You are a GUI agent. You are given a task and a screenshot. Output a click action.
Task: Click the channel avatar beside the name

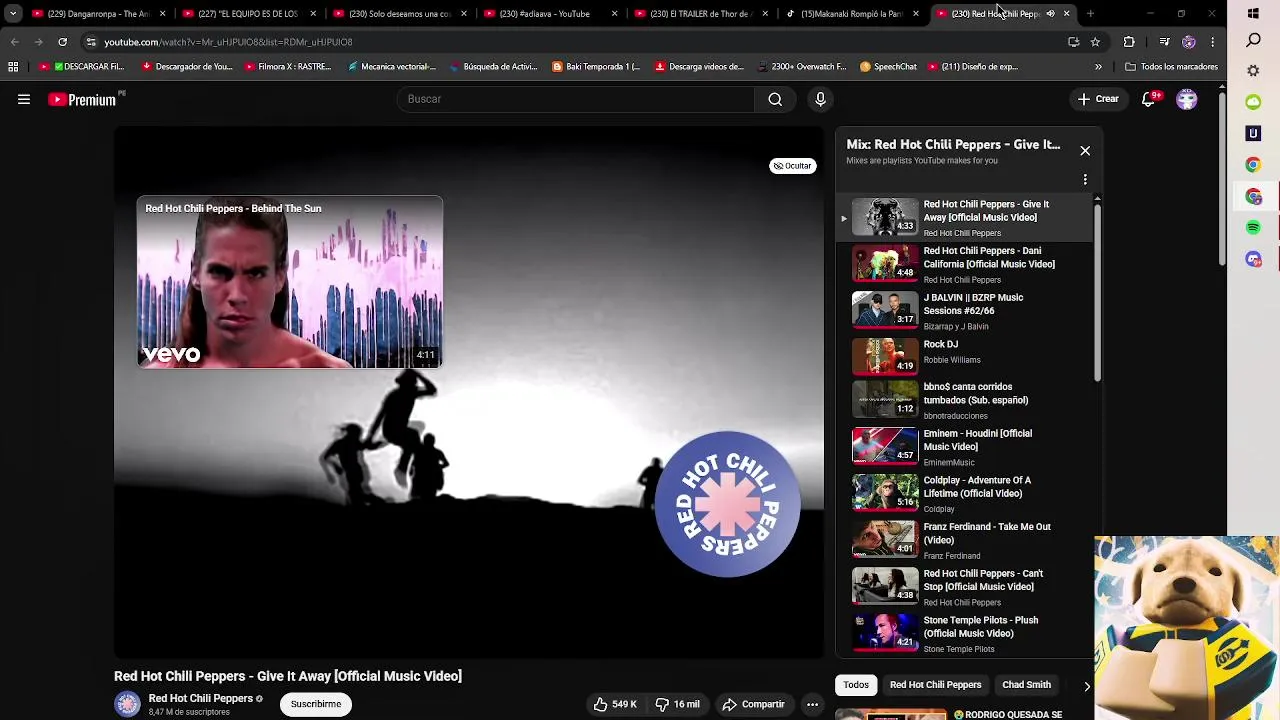coord(127,704)
